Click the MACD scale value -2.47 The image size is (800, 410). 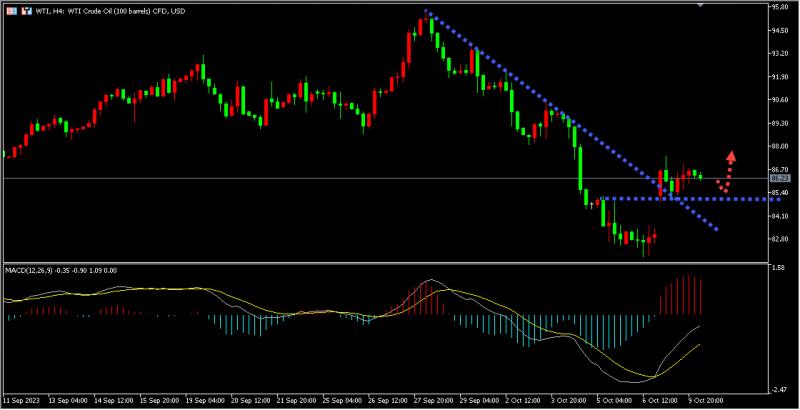click(x=778, y=390)
